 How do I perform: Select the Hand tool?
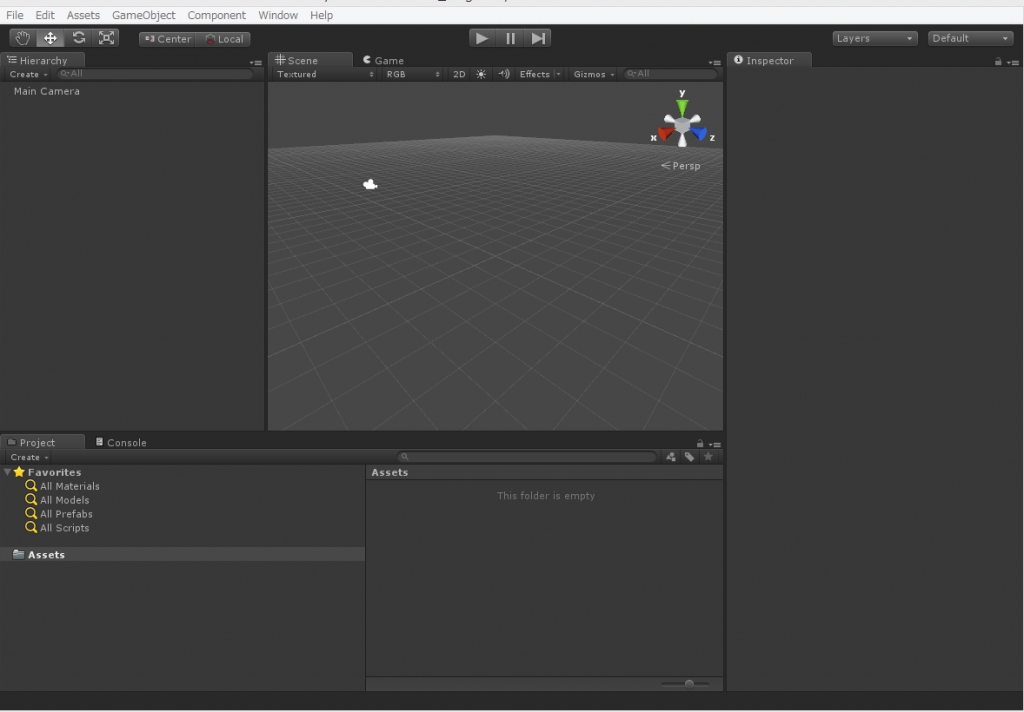22,39
